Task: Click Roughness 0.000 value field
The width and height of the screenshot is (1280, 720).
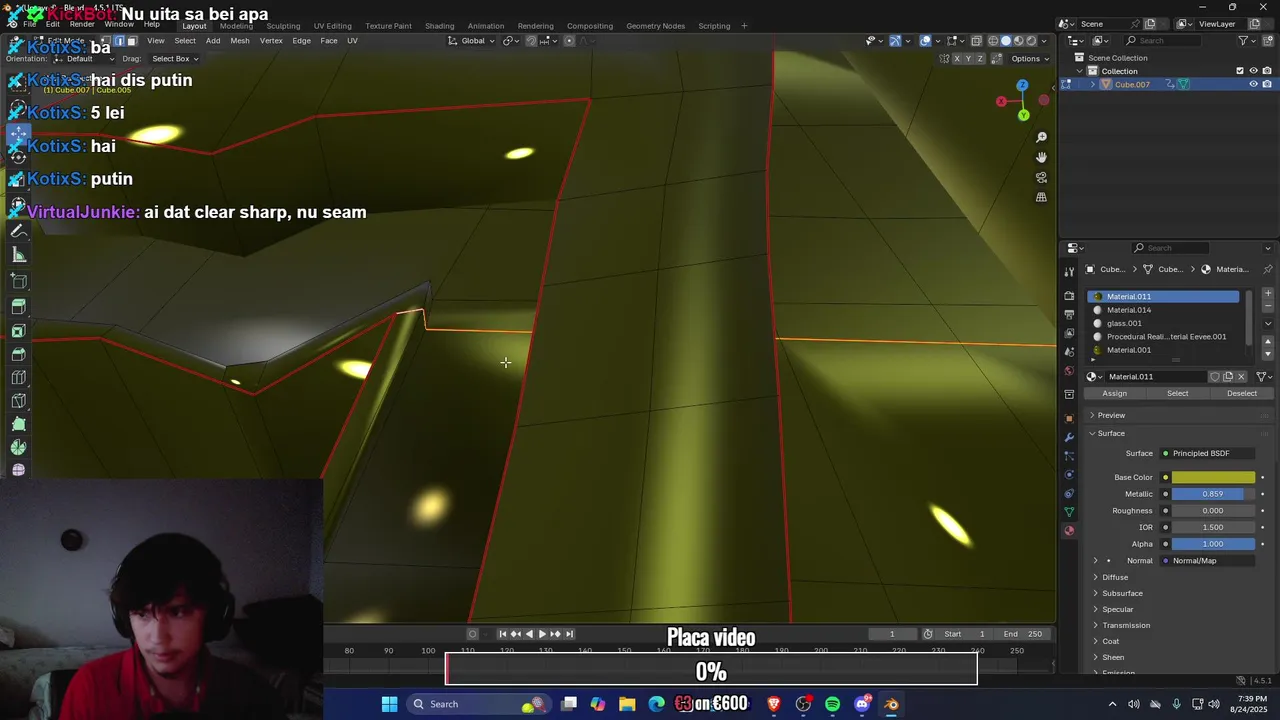Action: (x=1213, y=510)
